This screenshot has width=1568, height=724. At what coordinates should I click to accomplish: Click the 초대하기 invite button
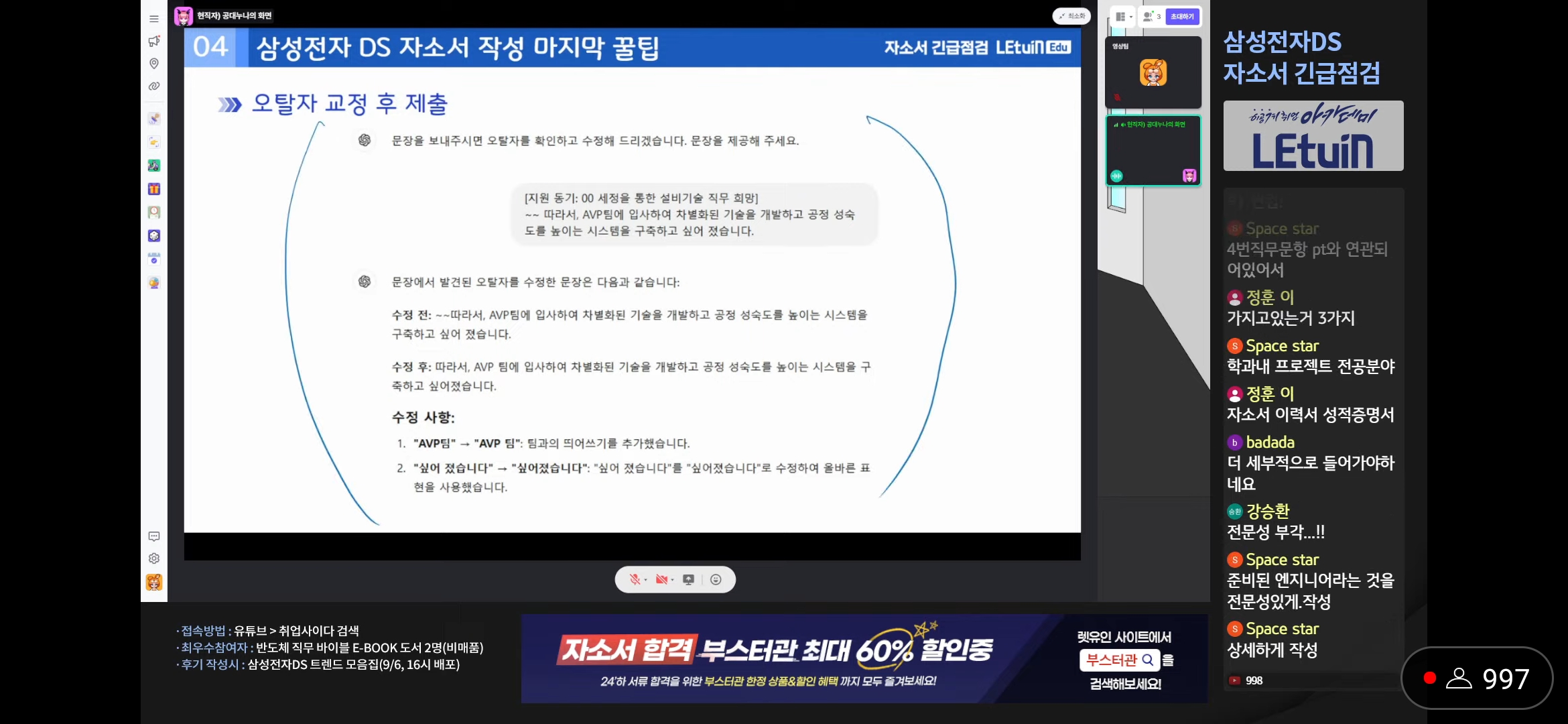pyautogui.click(x=1182, y=17)
